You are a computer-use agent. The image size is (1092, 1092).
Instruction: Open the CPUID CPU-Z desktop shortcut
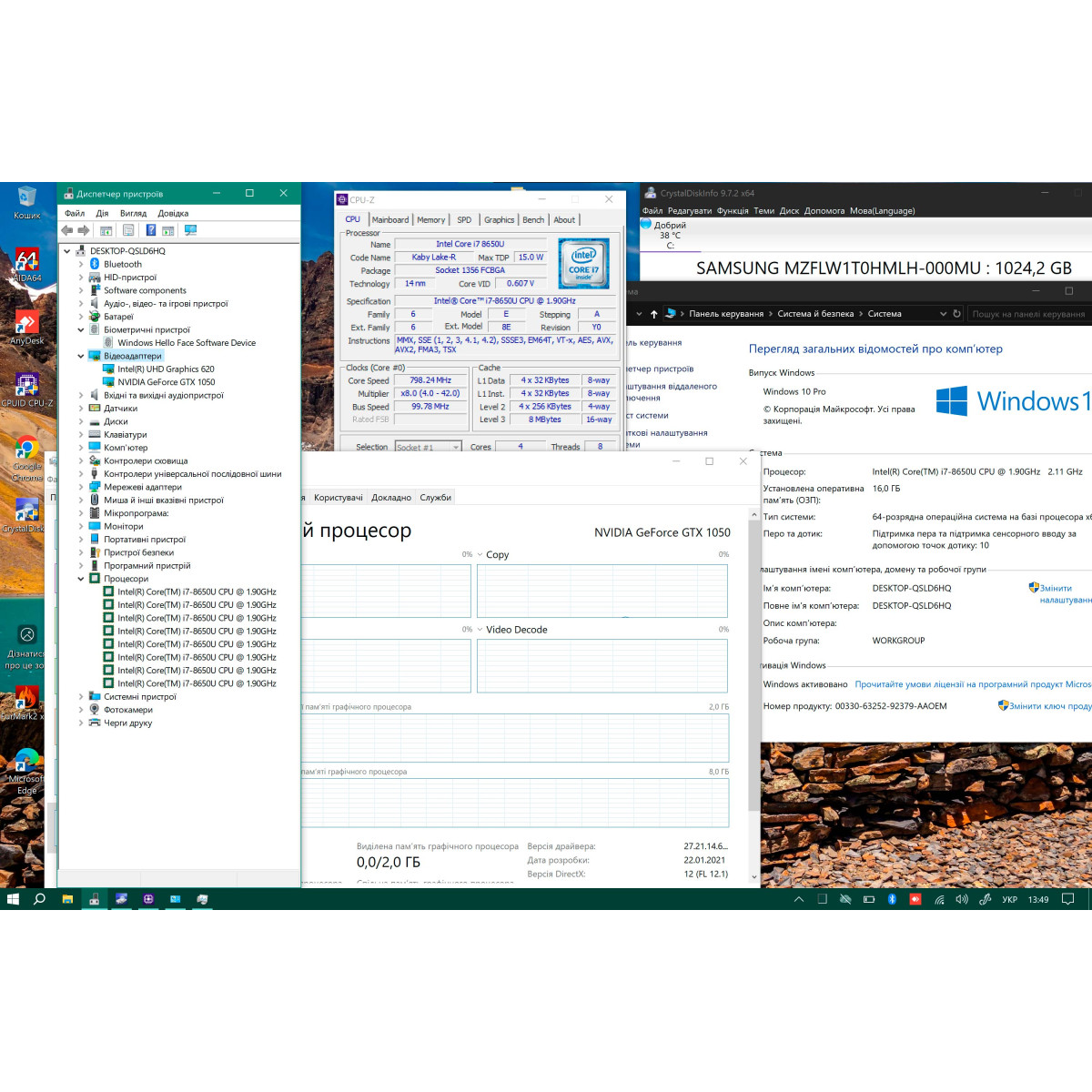pos(26,389)
